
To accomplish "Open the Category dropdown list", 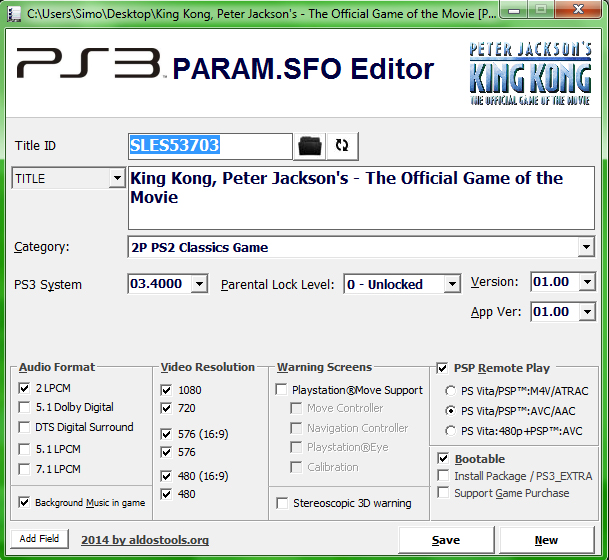I will click(x=586, y=248).
